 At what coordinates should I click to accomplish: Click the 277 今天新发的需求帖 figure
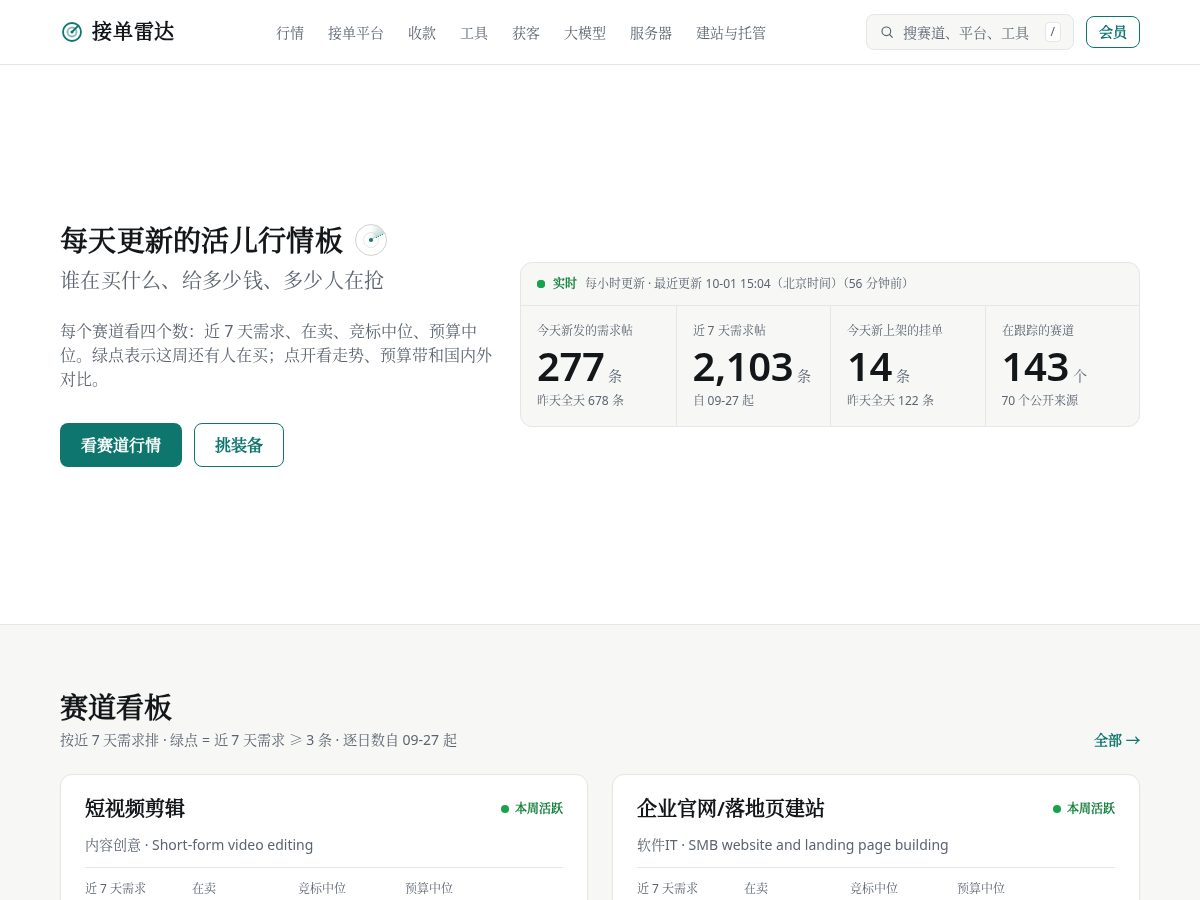(571, 367)
